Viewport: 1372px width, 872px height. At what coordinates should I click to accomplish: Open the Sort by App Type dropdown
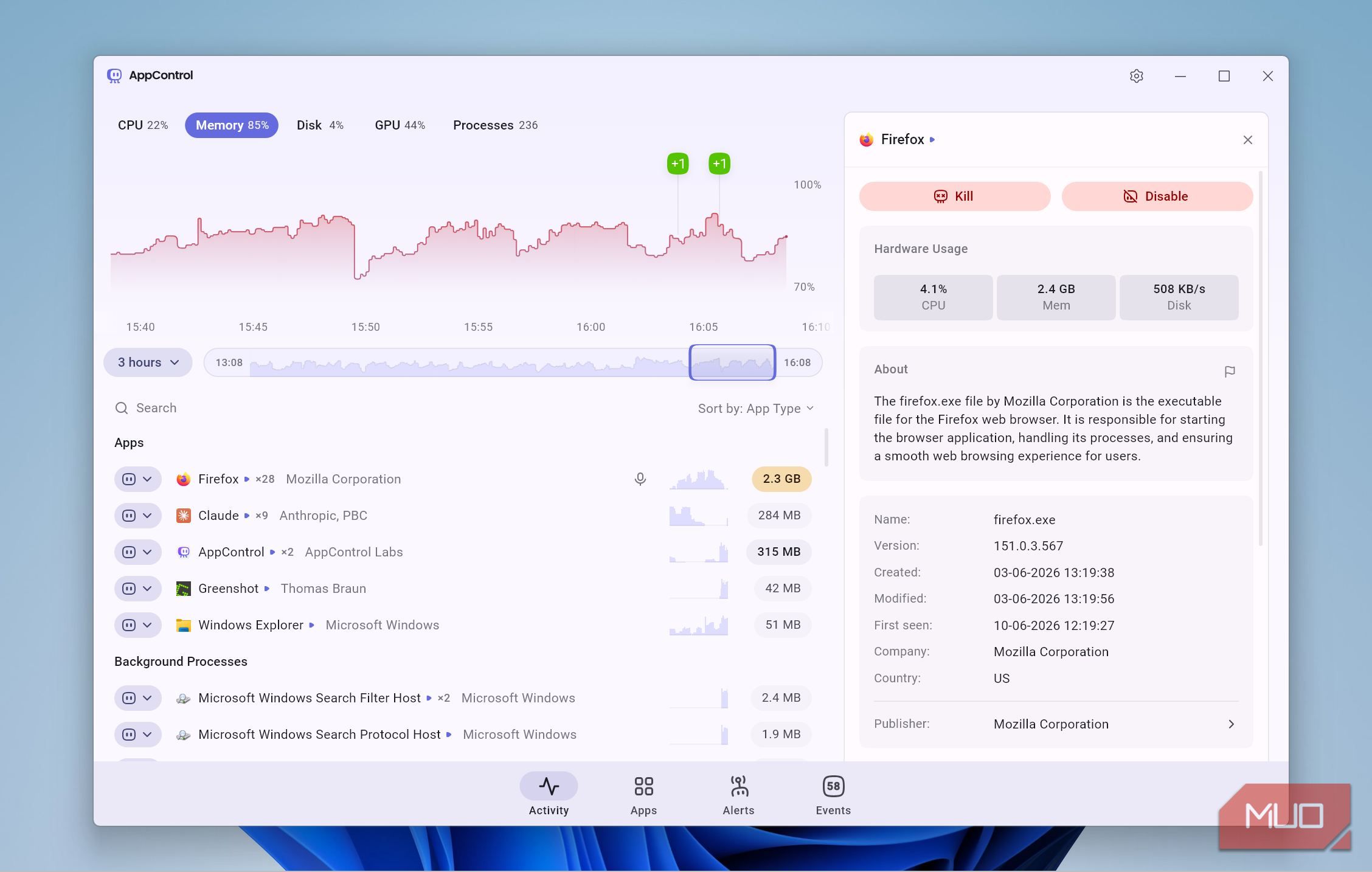755,409
